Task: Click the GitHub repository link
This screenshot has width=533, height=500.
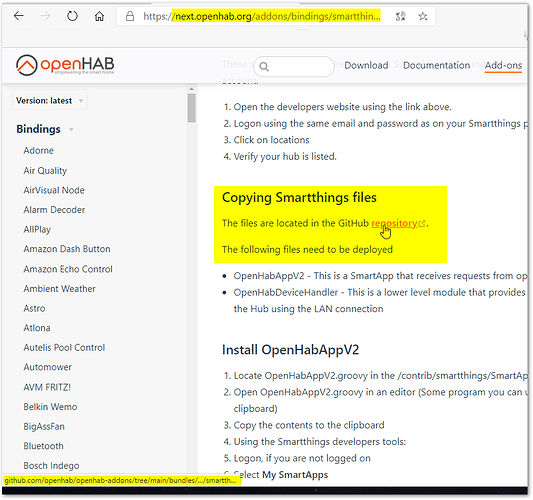Action: point(394,223)
